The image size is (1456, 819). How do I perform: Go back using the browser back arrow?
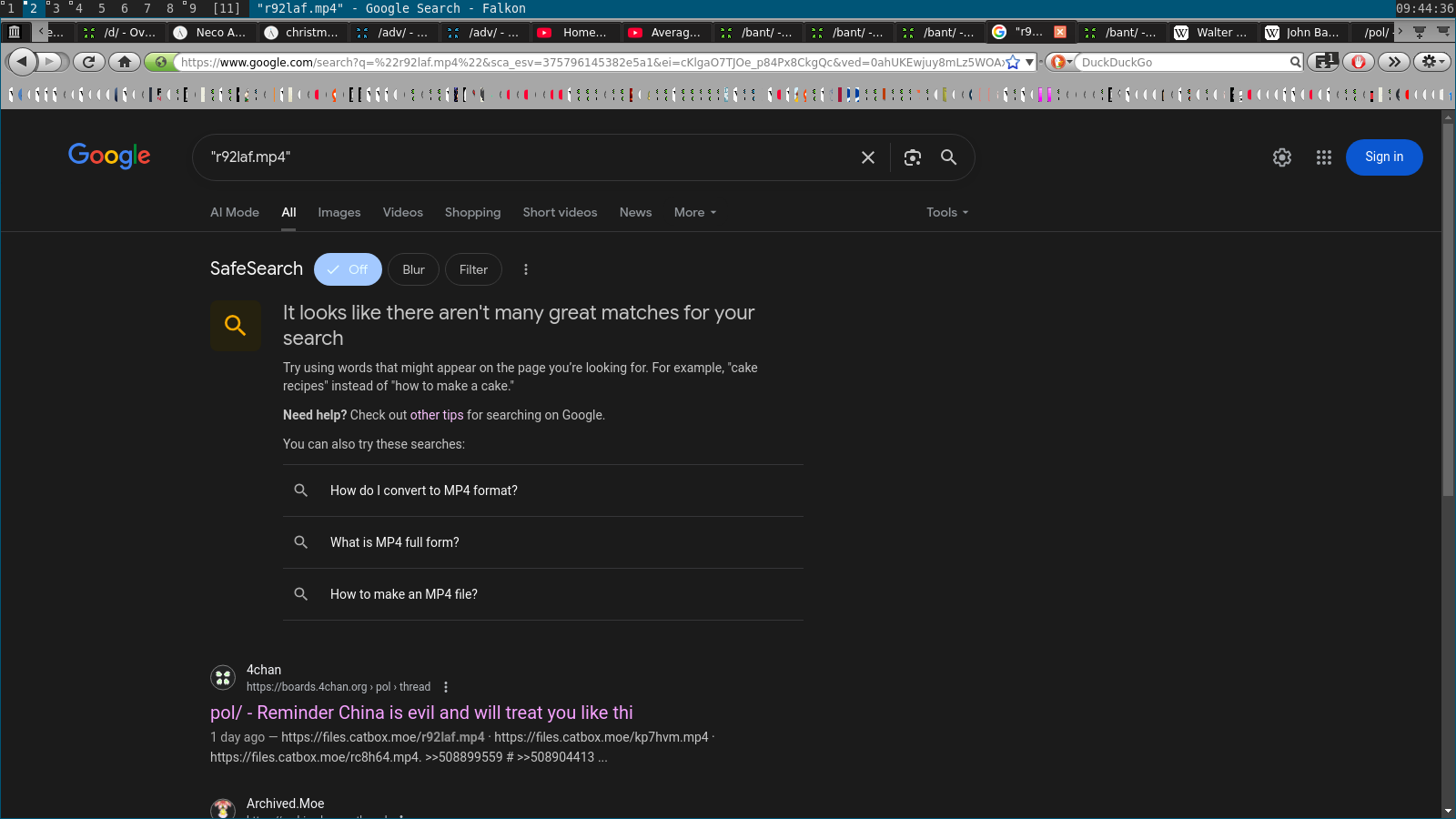pyautogui.click(x=22, y=62)
